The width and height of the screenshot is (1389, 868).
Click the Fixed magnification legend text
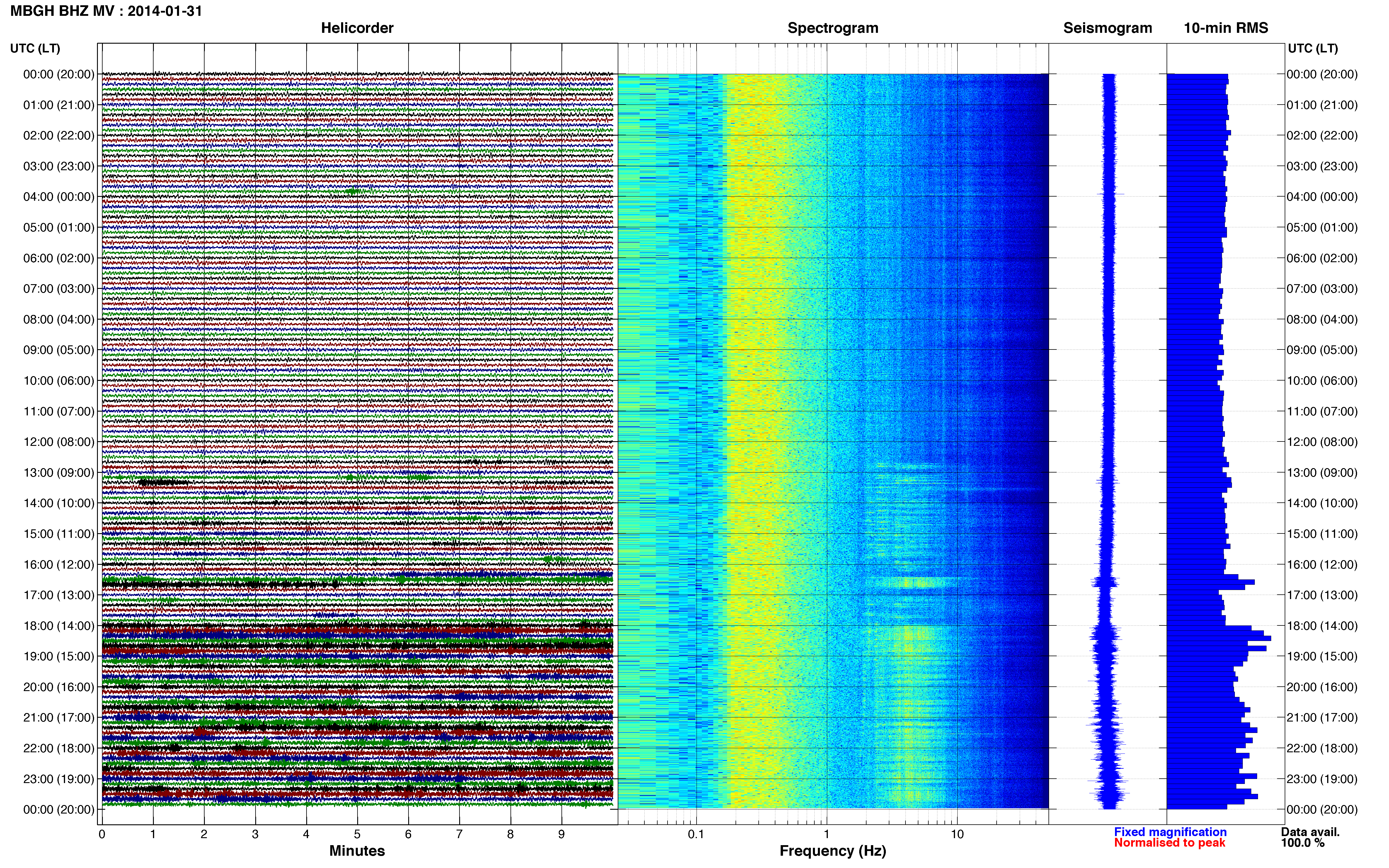point(1170,832)
